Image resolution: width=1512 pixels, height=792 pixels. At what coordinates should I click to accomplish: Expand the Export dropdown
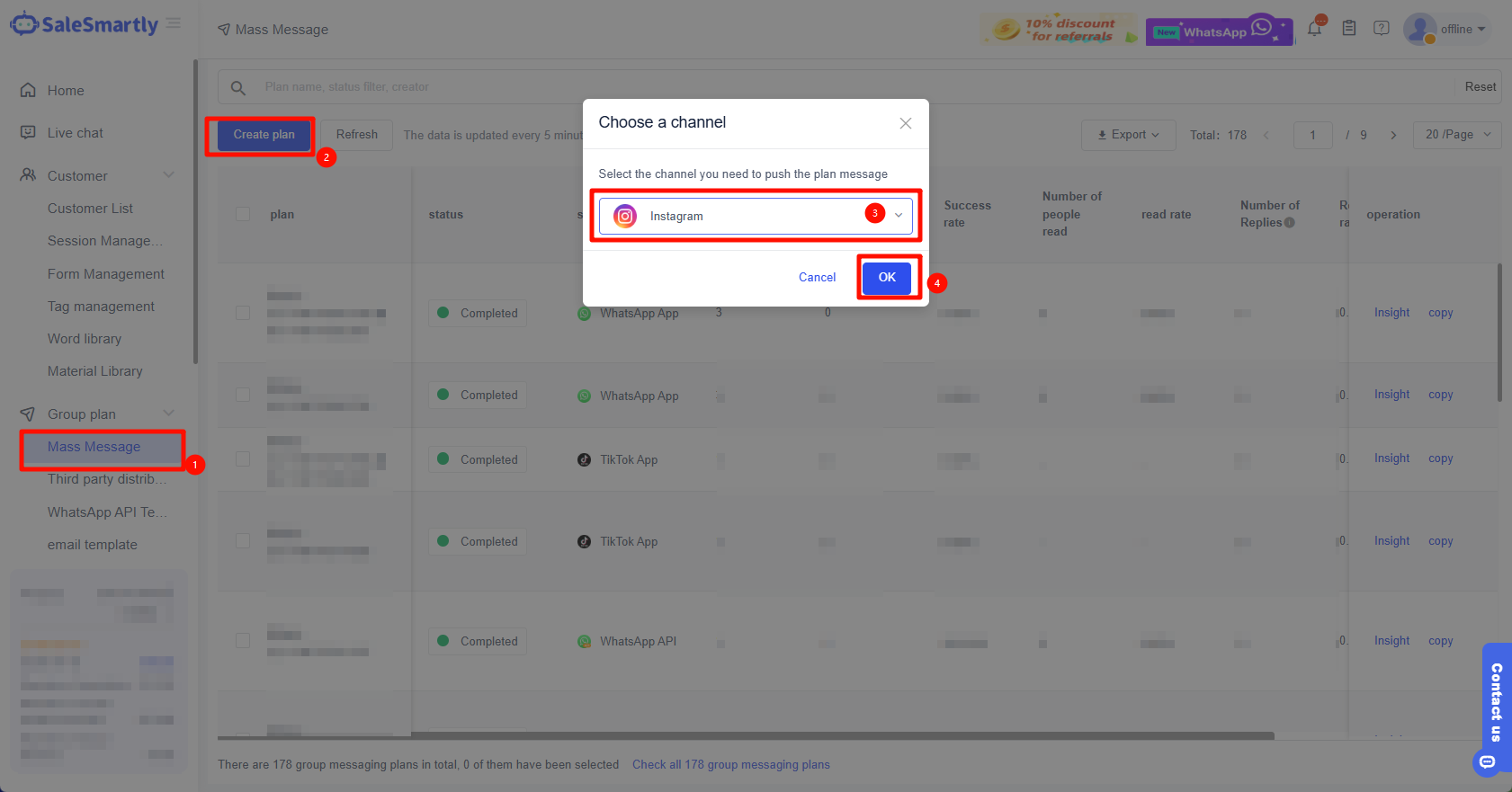[1128, 135]
